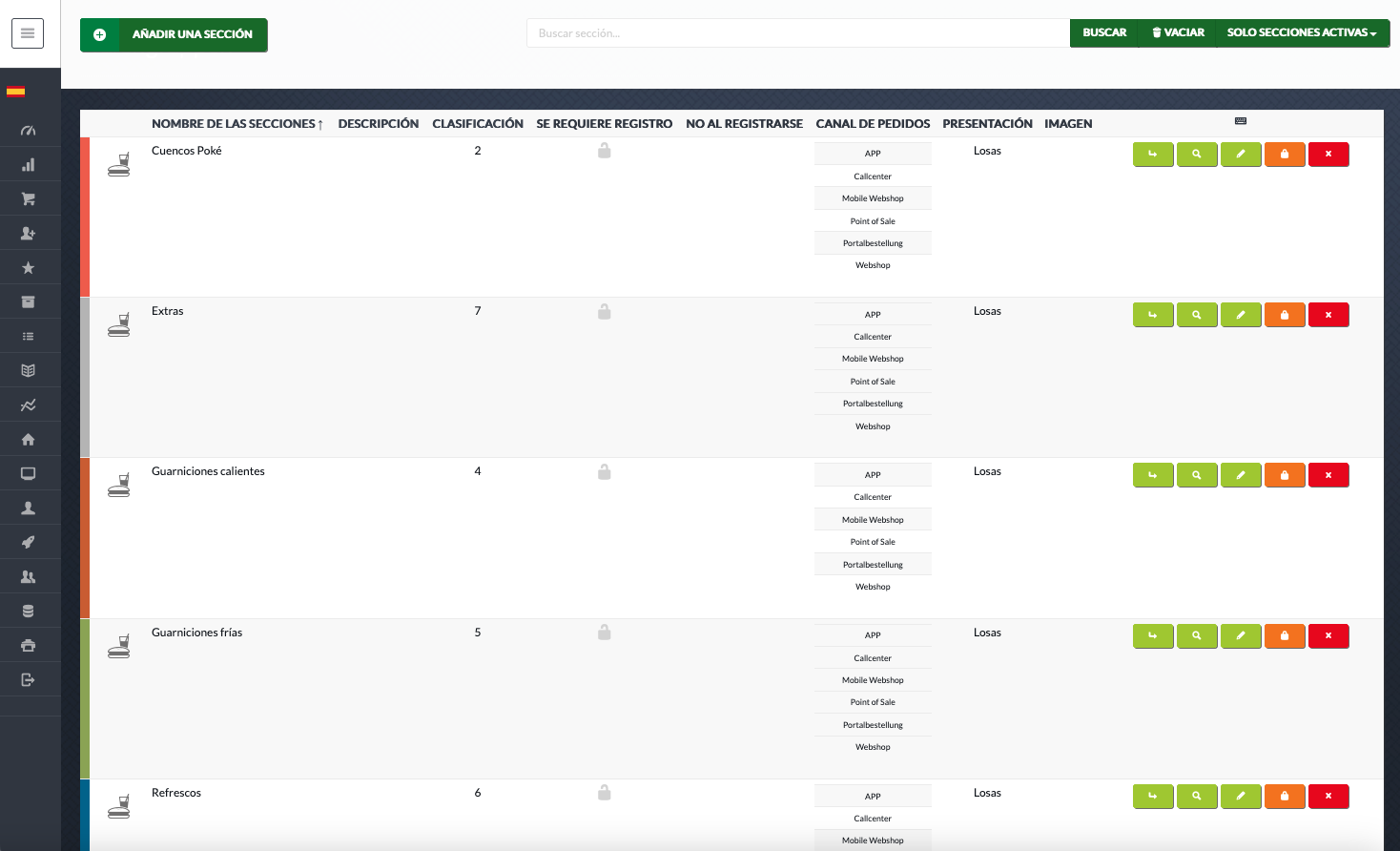Click the green move arrow for Guarniciones calientes
Screen dimensions: 1400x851
(1153, 475)
